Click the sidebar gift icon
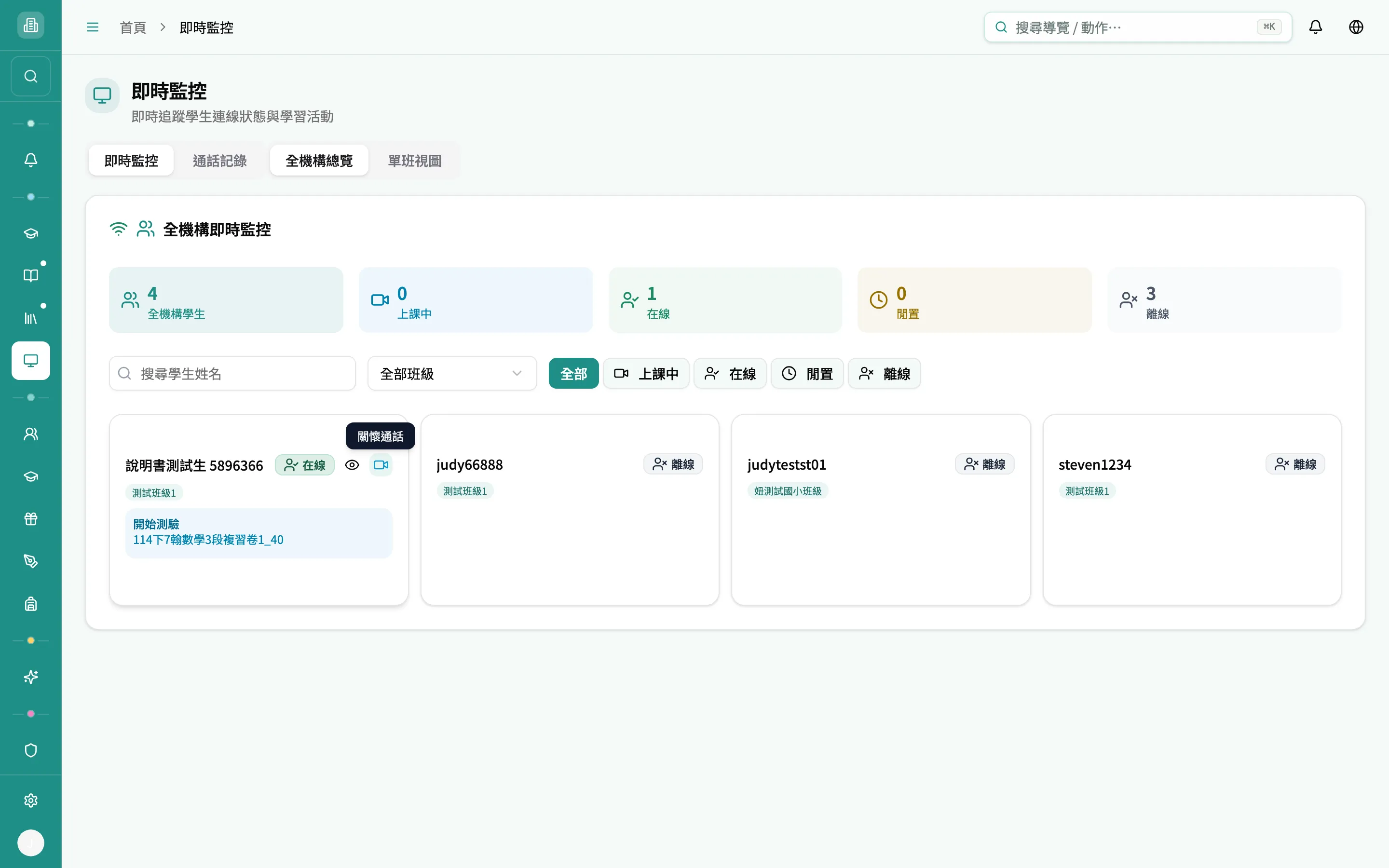 tap(30, 519)
